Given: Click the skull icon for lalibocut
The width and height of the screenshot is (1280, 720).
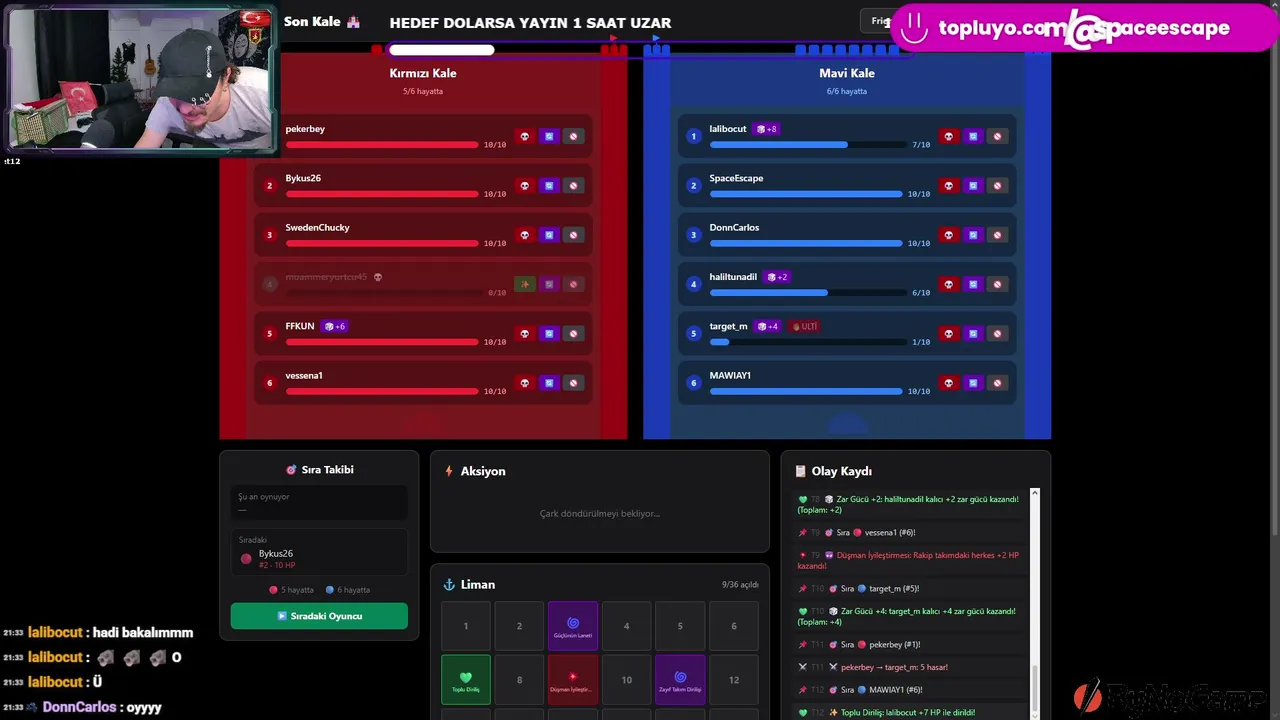Looking at the screenshot, I should click(948, 136).
